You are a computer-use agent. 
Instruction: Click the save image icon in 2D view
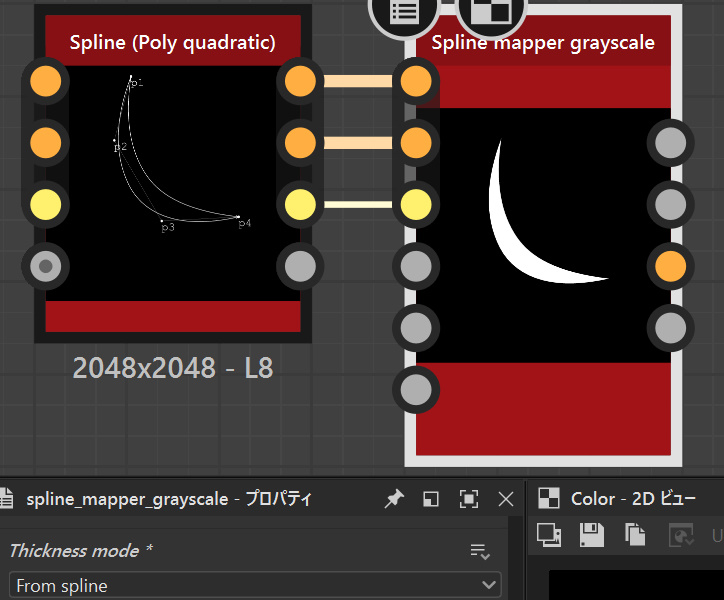pos(591,535)
